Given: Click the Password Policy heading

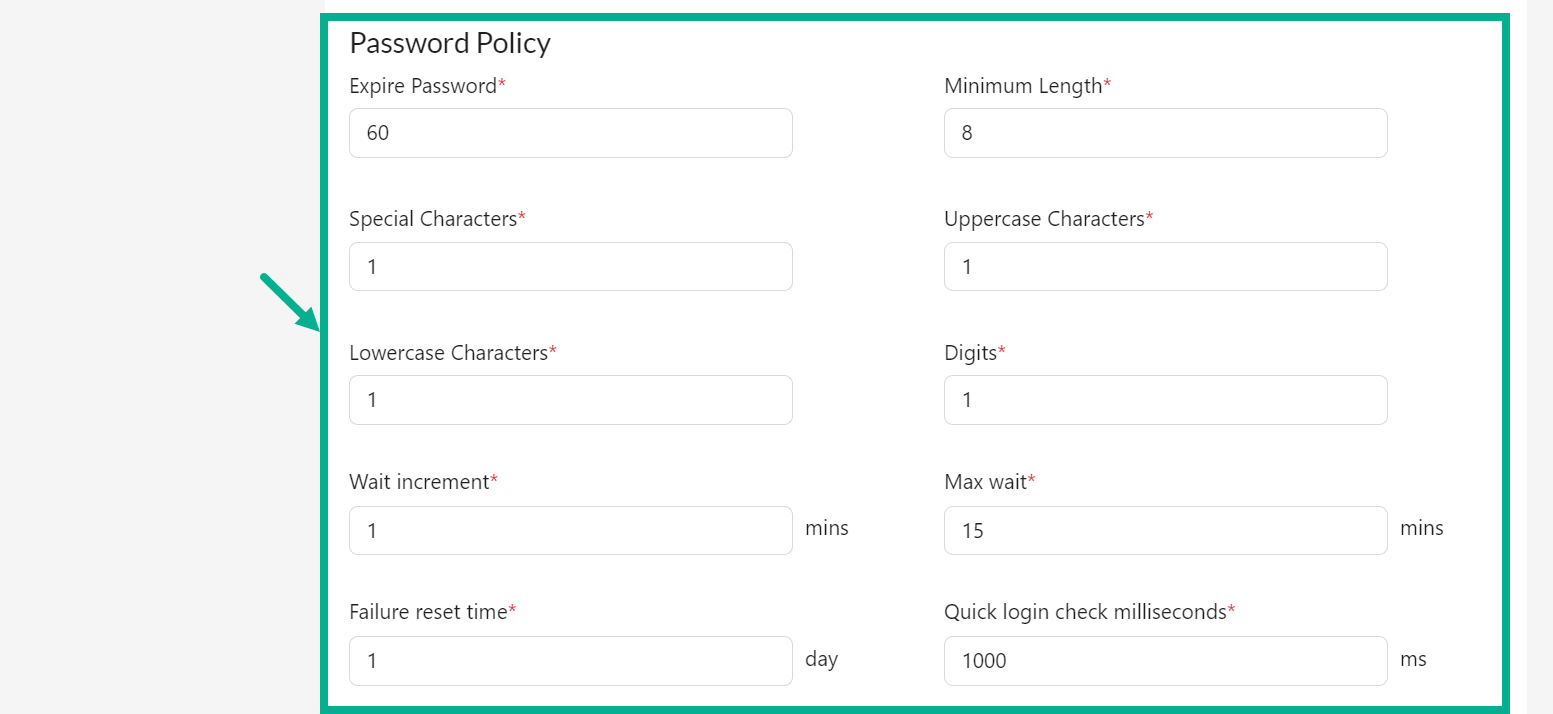Looking at the screenshot, I should tap(450, 43).
